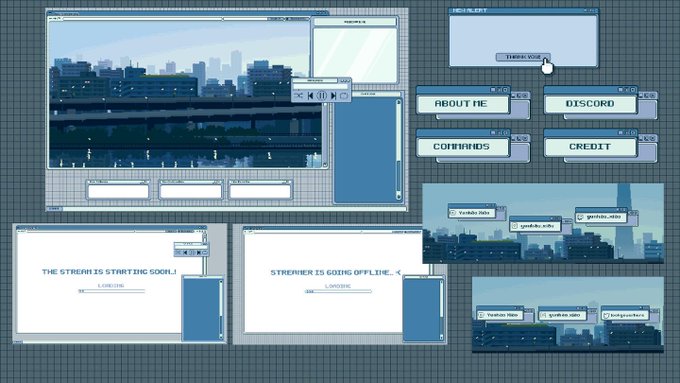The height and width of the screenshot is (383, 680).
Task: Click the loading bar on going offline screen
Action: coord(338,291)
